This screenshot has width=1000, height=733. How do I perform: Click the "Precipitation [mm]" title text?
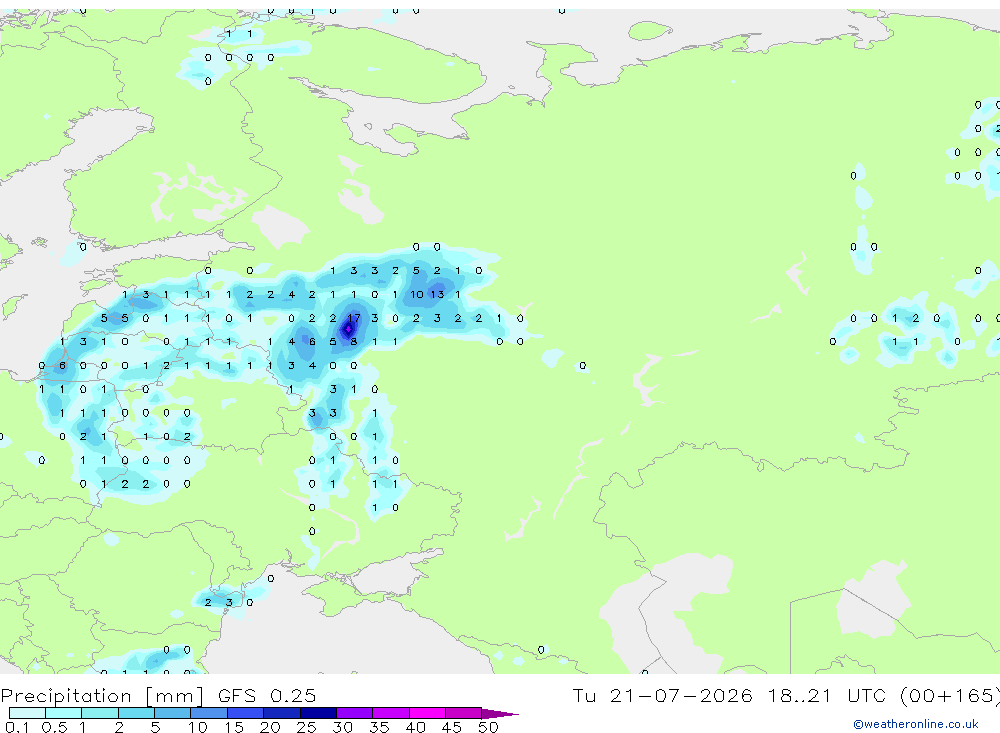(102, 695)
